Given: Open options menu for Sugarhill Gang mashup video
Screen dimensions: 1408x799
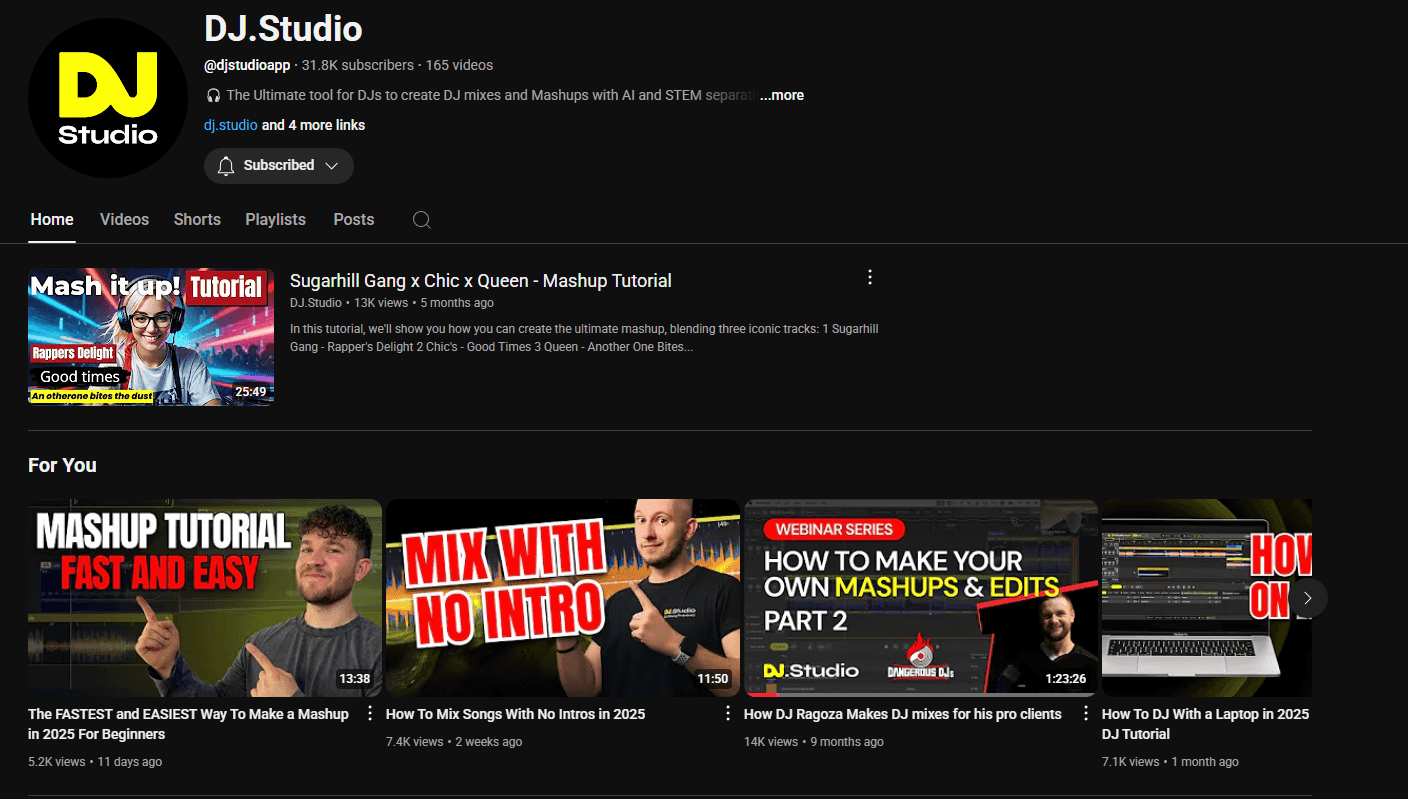Looking at the screenshot, I should (x=870, y=277).
